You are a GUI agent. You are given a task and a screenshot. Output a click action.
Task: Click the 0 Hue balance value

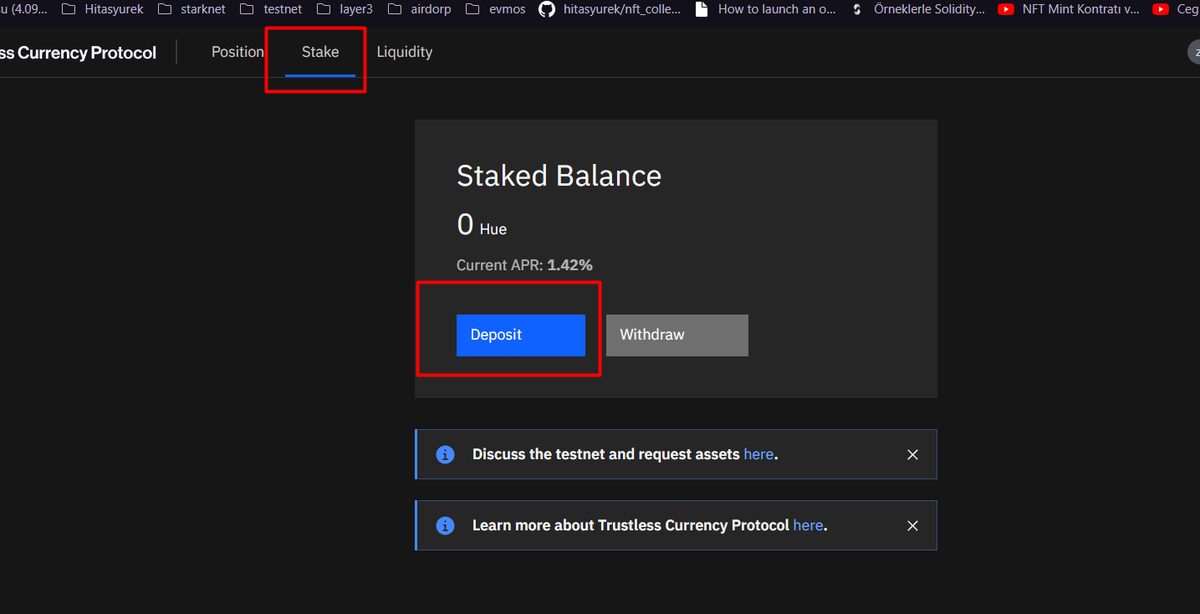pos(481,225)
